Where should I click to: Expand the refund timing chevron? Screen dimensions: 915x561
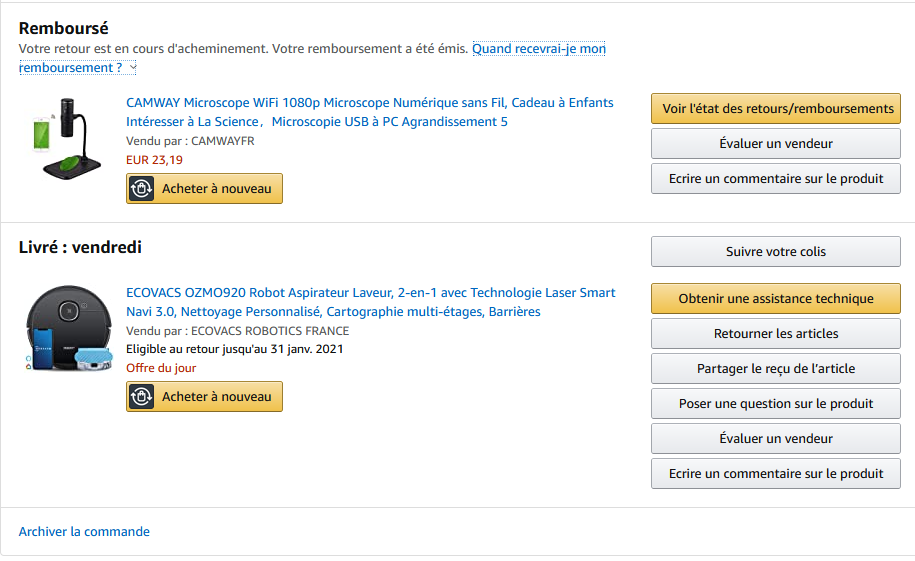coord(133,68)
